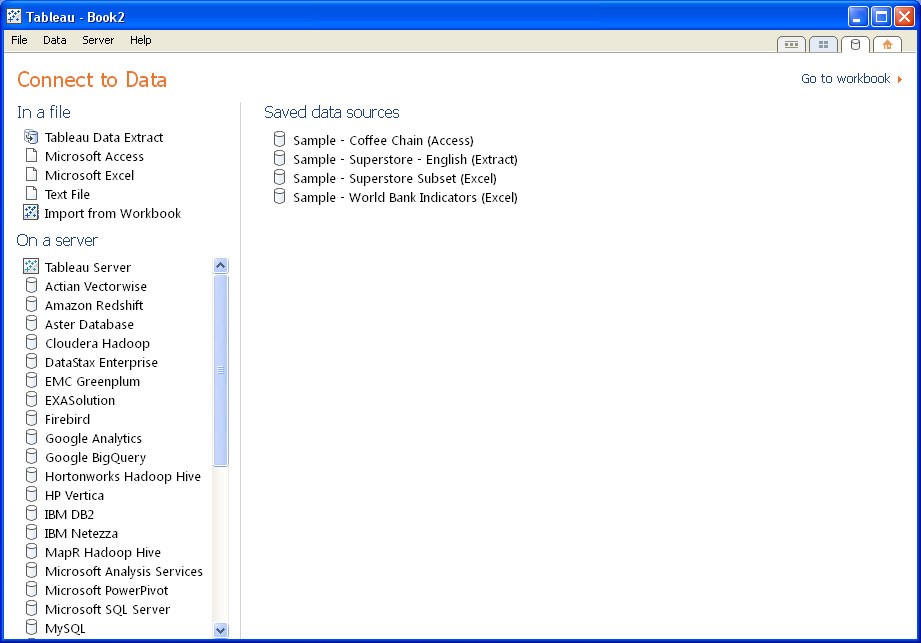
Task: Switch to the sheet sorter grid tab
Action: coord(823,45)
